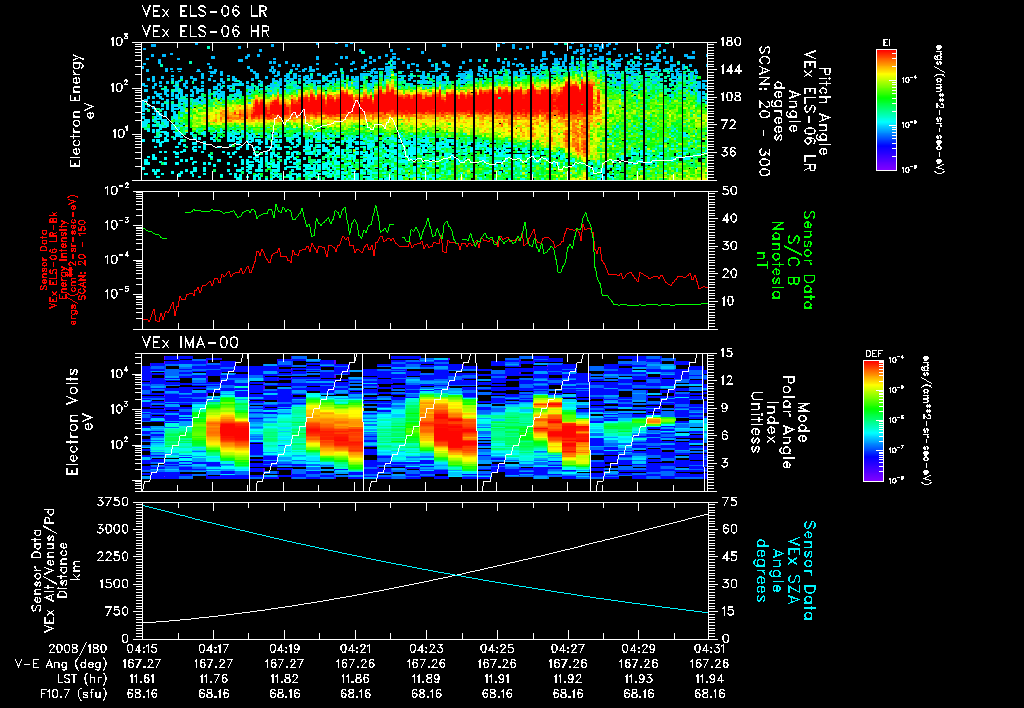The width and height of the screenshot is (1024, 708).
Task: Click the green "S/C B Nanotesla" axis label
Action: point(784,260)
